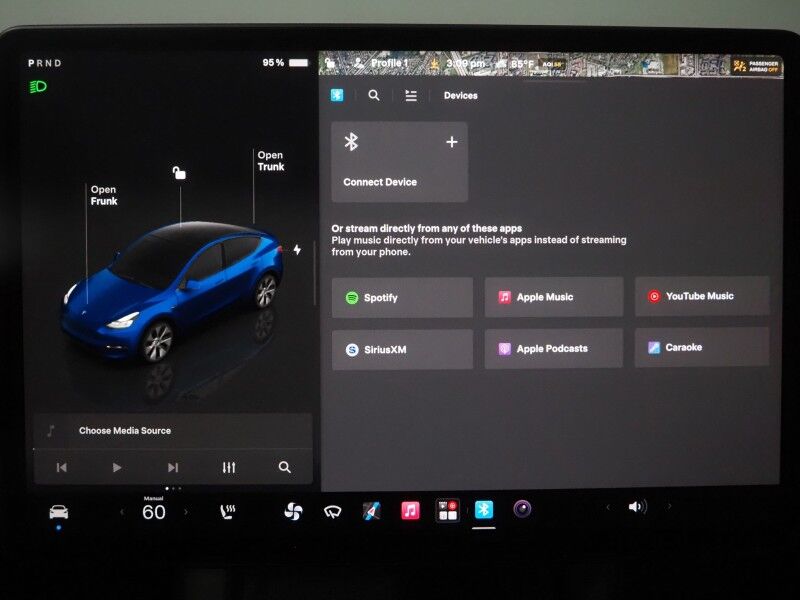Screen dimensions: 800x600
Task: Click plus icon to add Bluetooth device
Action: click(452, 142)
